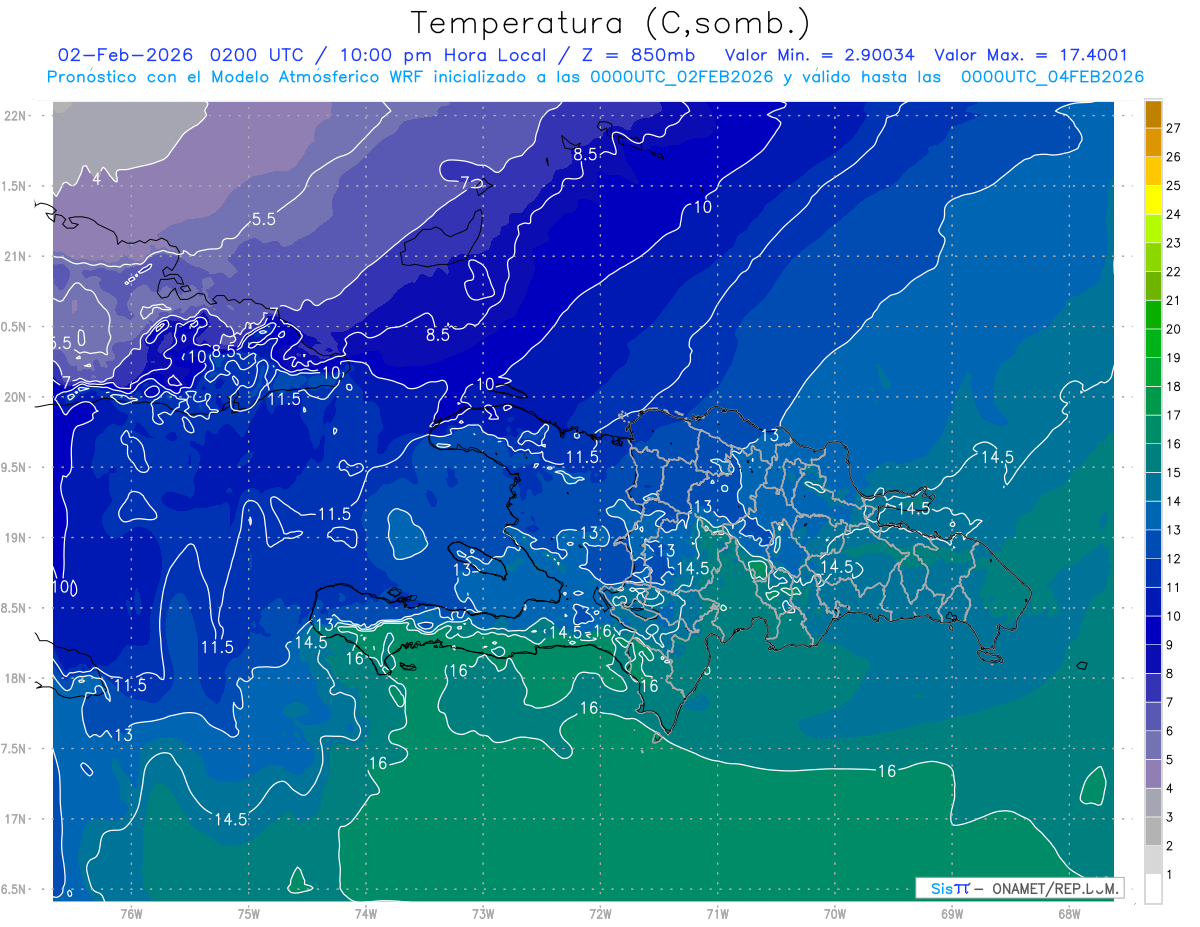Click the '20N' latitude axis label
The height and width of the screenshot is (927, 1200).
(x=16, y=397)
